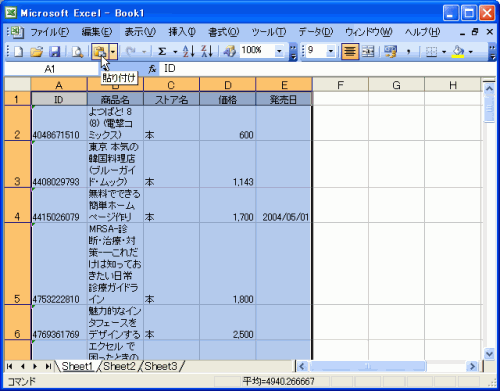Click the horizontal scrollbar right arrow

(x=472, y=366)
